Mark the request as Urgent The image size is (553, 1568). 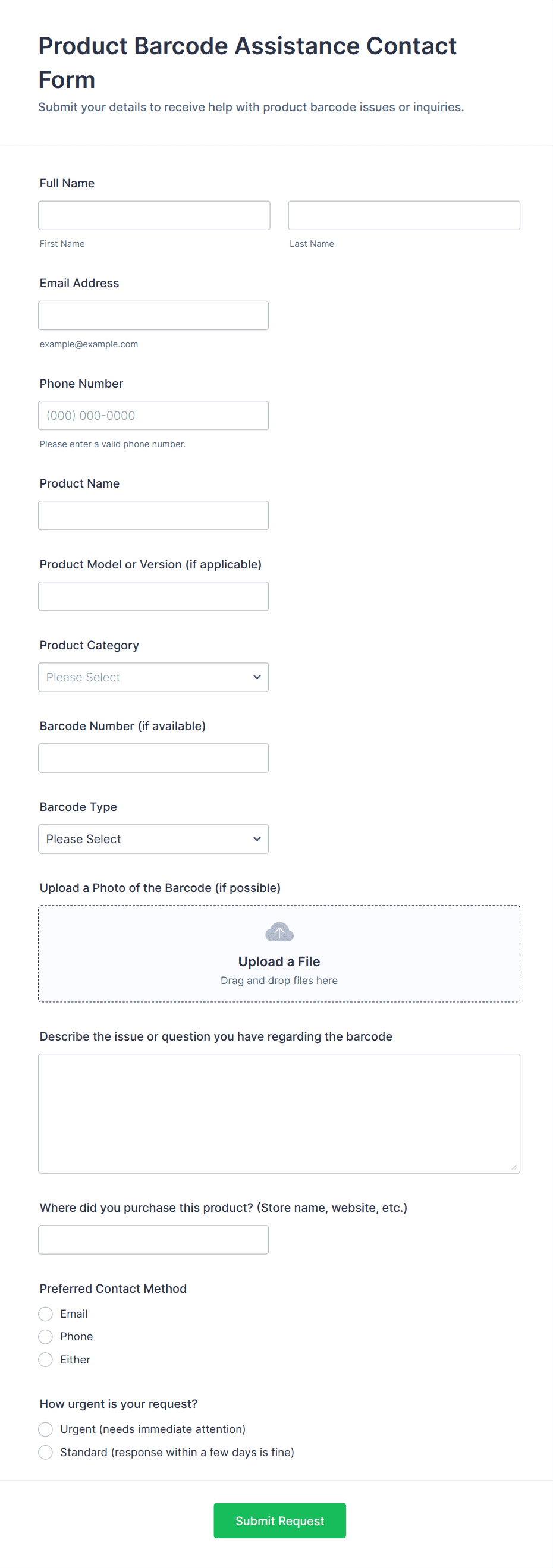click(46, 1429)
